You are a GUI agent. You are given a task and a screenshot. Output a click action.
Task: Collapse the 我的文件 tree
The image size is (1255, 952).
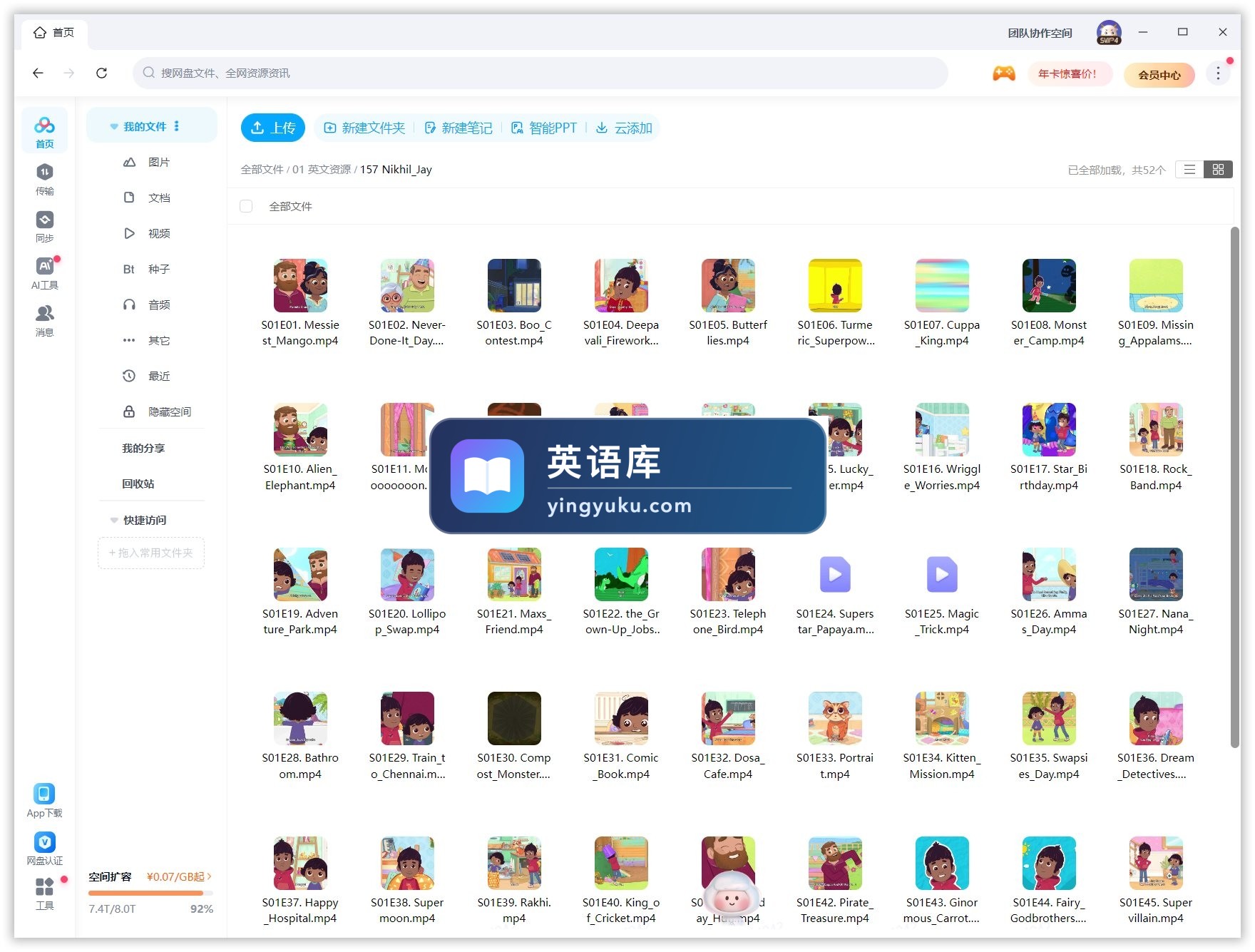pyautogui.click(x=113, y=127)
